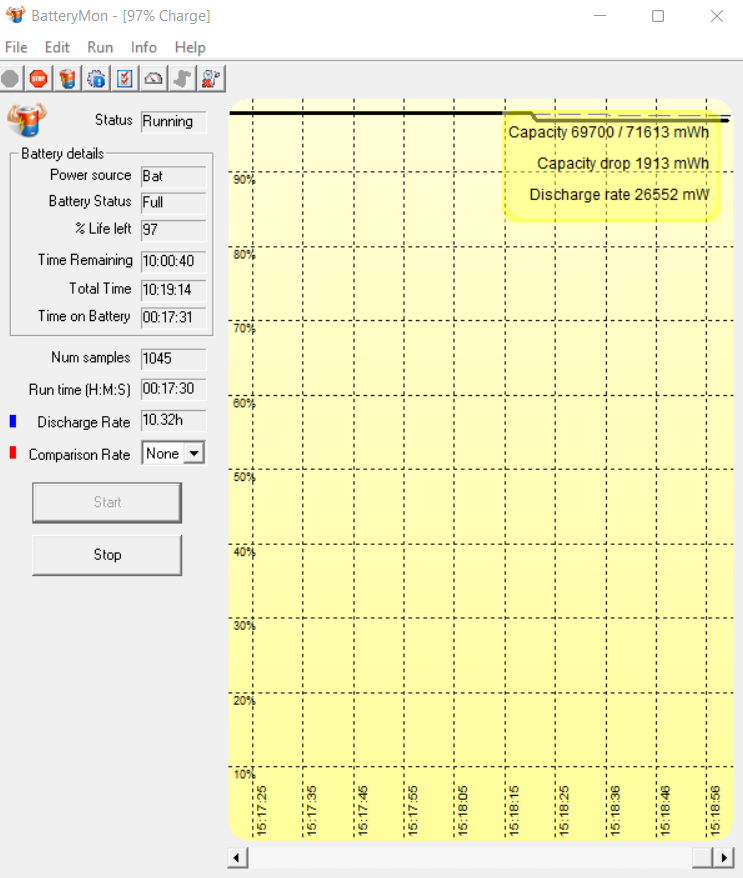This screenshot has width=743, height=878.
Task: Click the 'Battery details' group label
Action: pos(63,154)
